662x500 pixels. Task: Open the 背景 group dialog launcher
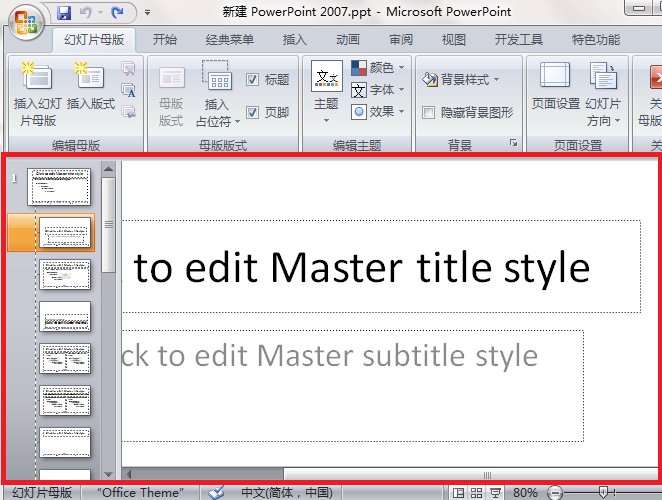513,143
